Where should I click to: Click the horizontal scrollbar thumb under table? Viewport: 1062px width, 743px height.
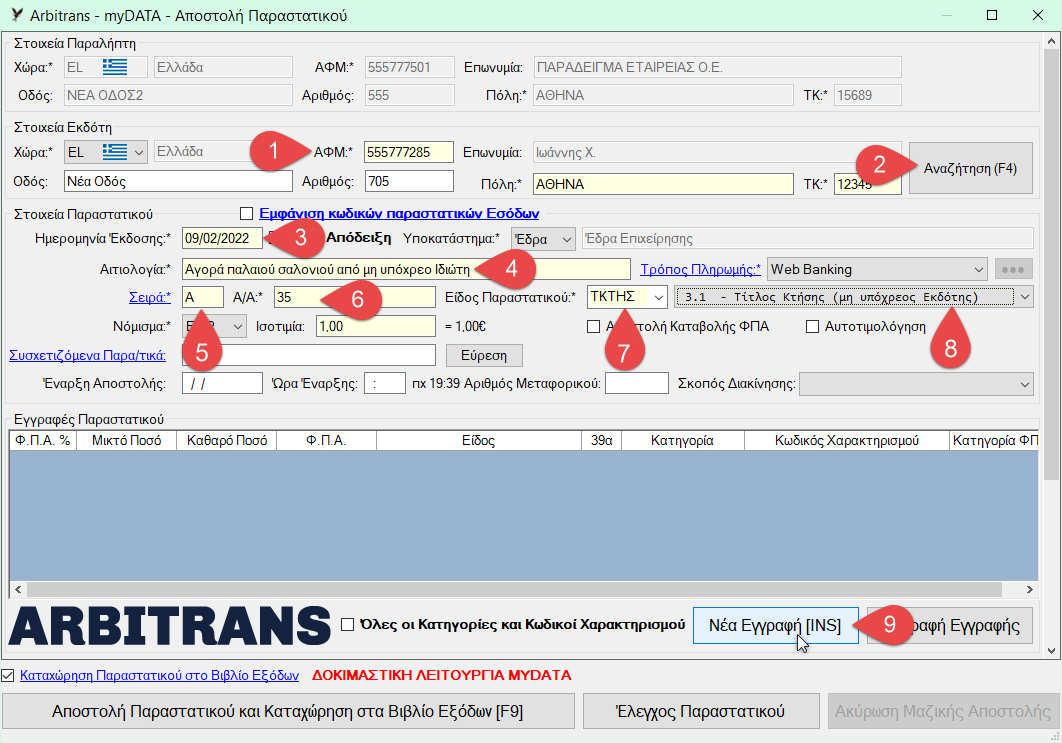[514, 590]
